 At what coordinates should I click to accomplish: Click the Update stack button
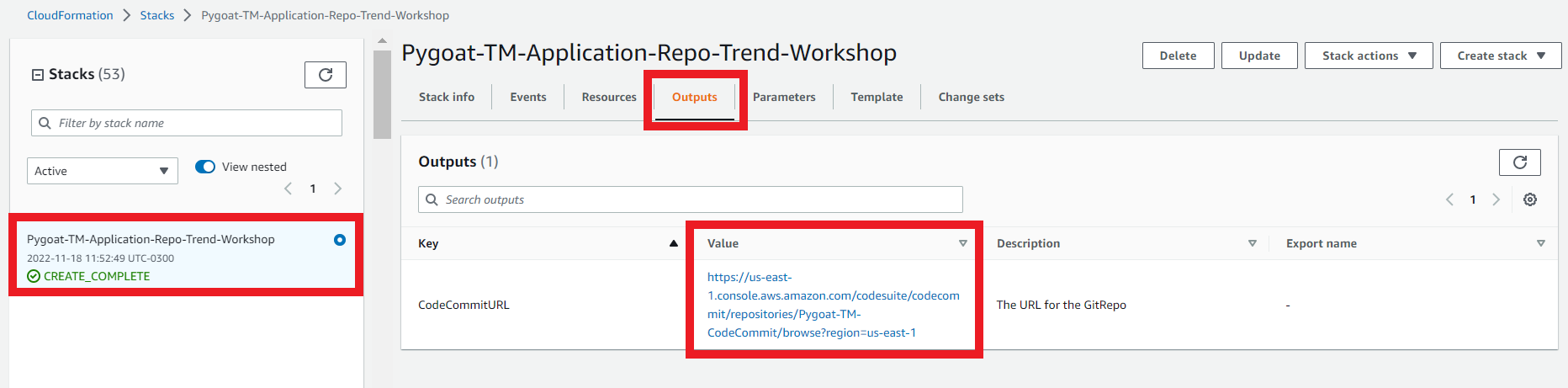coord(1259,56)
